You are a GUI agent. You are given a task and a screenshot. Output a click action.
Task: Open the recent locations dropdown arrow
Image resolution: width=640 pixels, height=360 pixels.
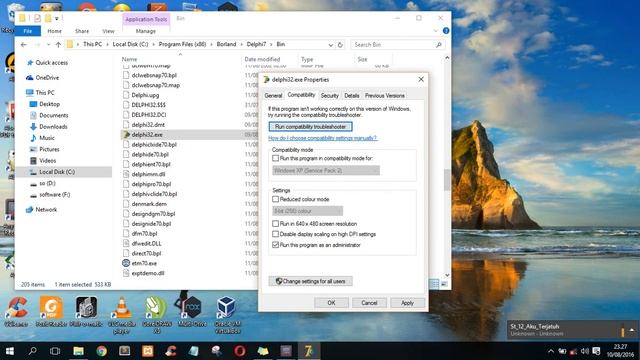pyautogui.click(x=48, y=45)
